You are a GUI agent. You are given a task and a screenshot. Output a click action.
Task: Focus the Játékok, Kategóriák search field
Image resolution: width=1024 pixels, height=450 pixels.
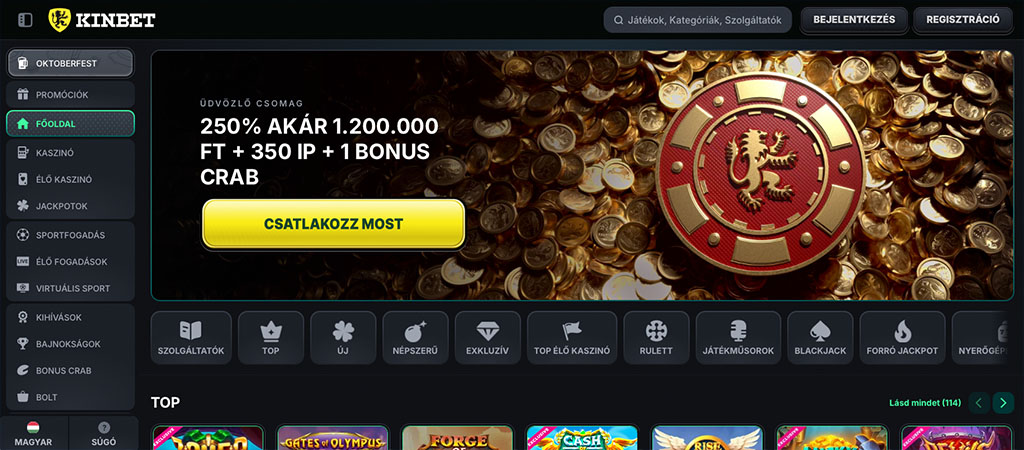697,20
